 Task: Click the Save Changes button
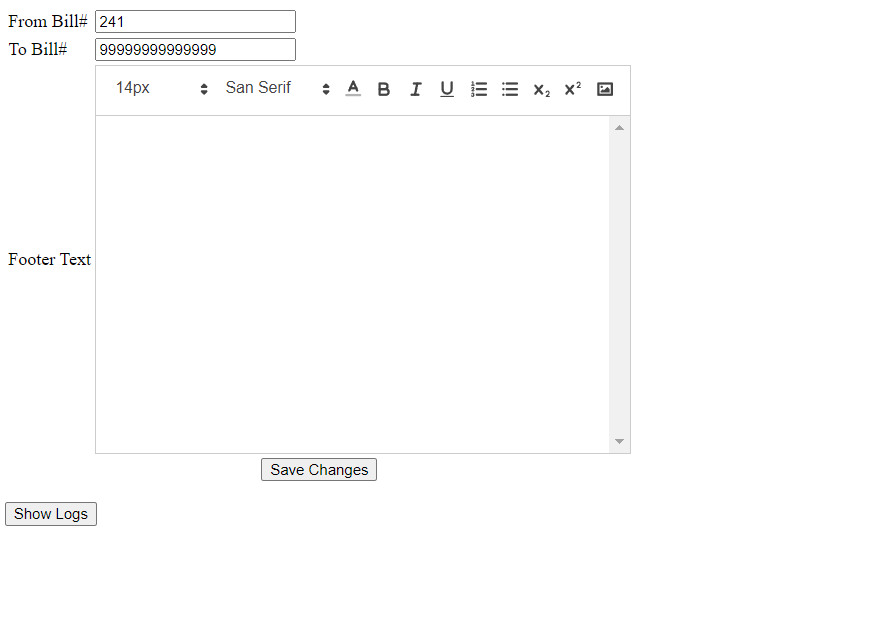point(318,469)
